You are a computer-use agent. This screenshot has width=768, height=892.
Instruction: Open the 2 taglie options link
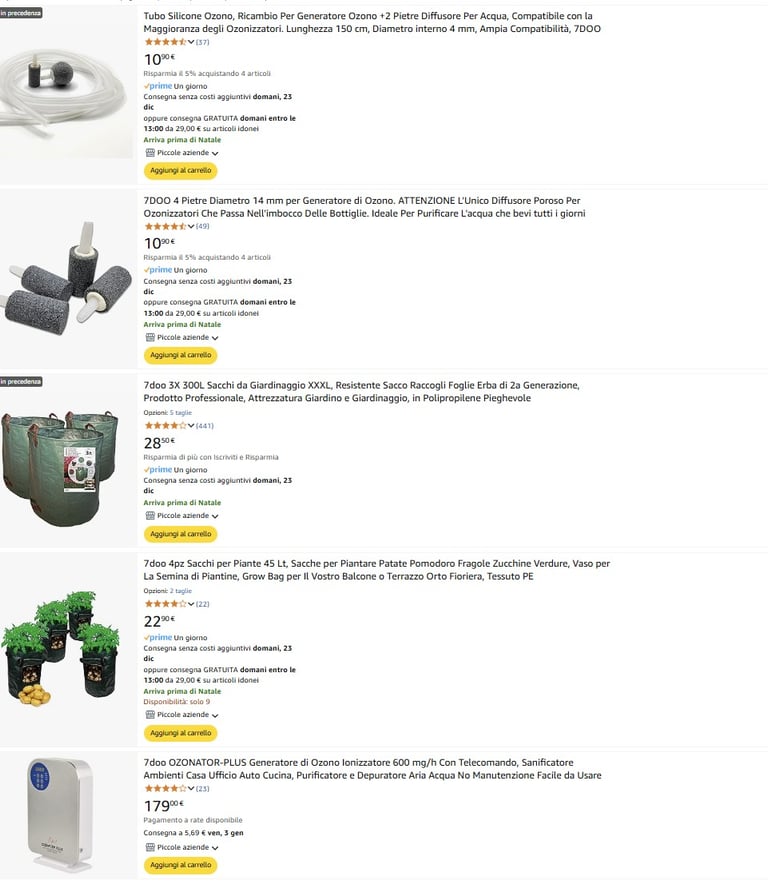click(x=180, y=590)
